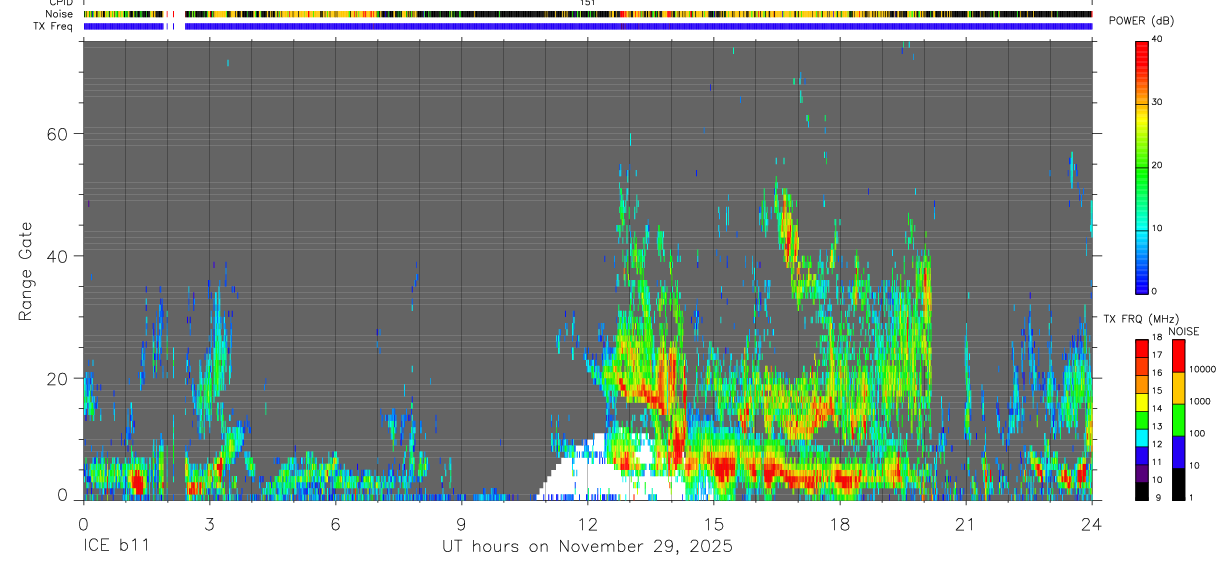The width and height of the screenshot is (1228, 567).
Task: Click the noise color scale bar
Action: click(x=1178, y=419)
